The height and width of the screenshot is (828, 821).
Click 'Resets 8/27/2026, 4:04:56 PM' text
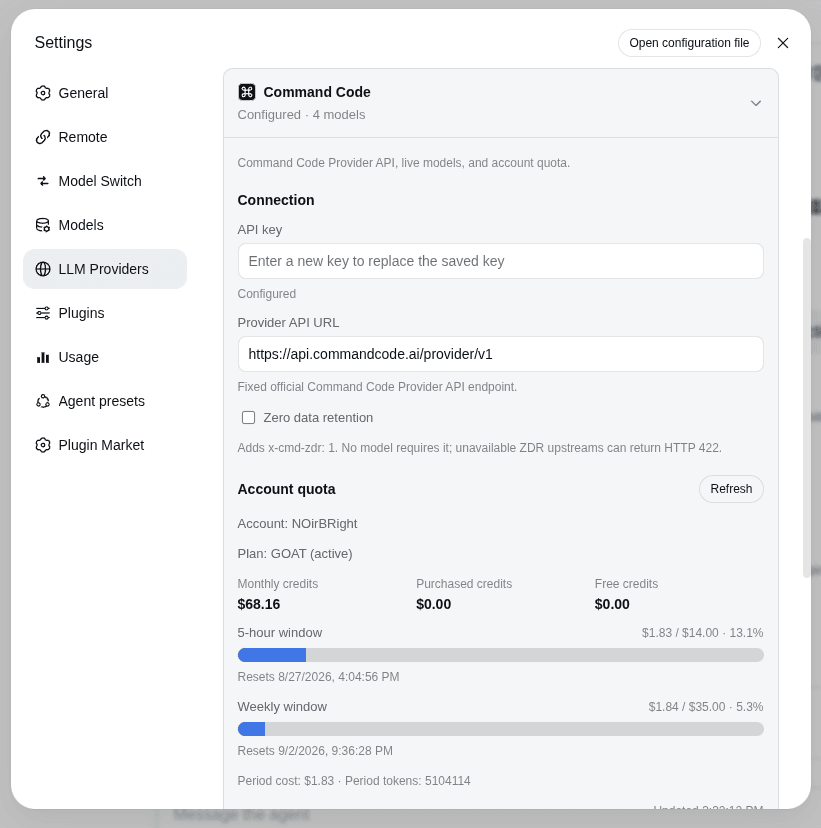[x=318, y=677]
